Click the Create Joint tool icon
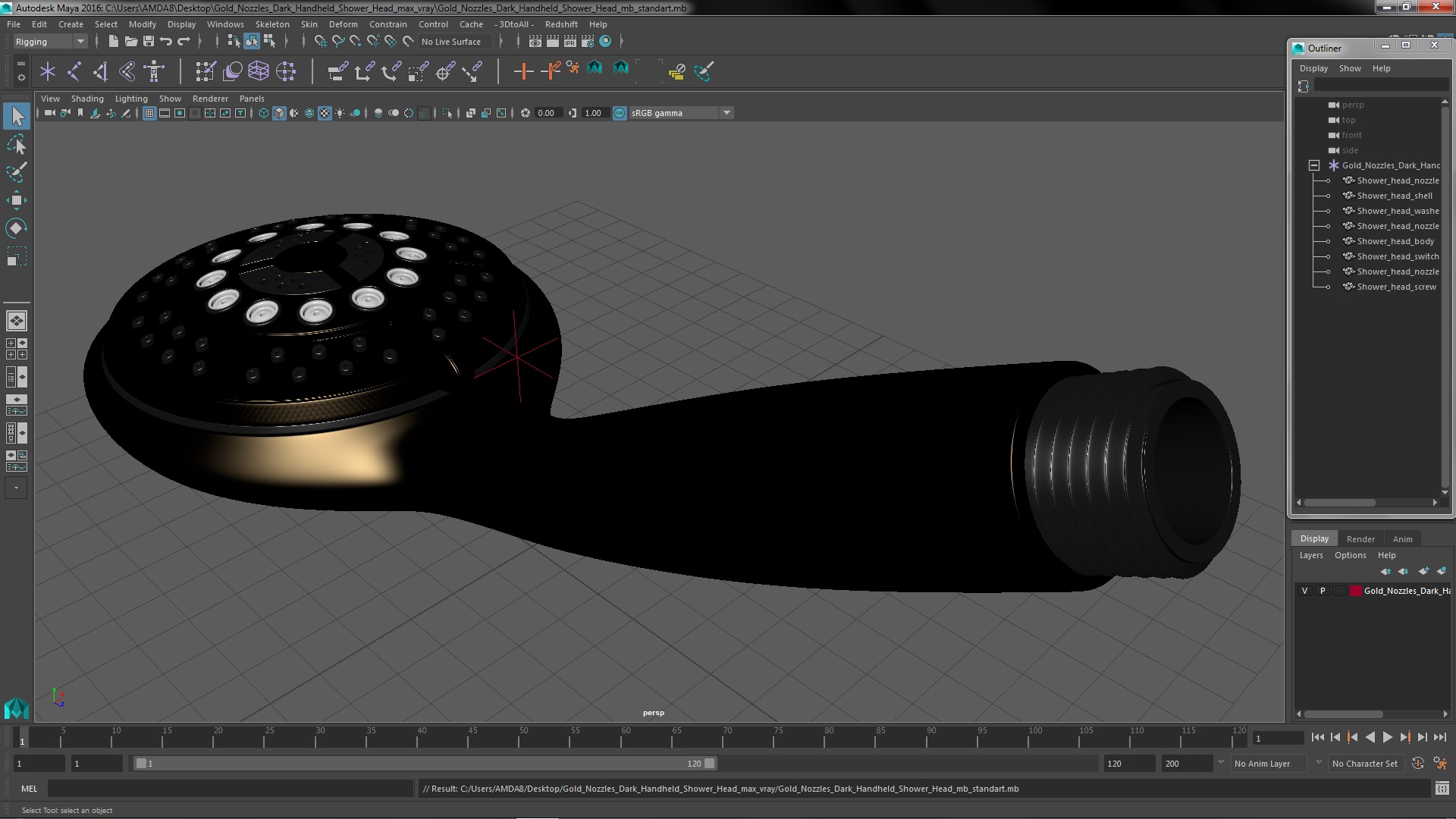This screenshot has width=1456, height=819. click(x=74, y=71)
